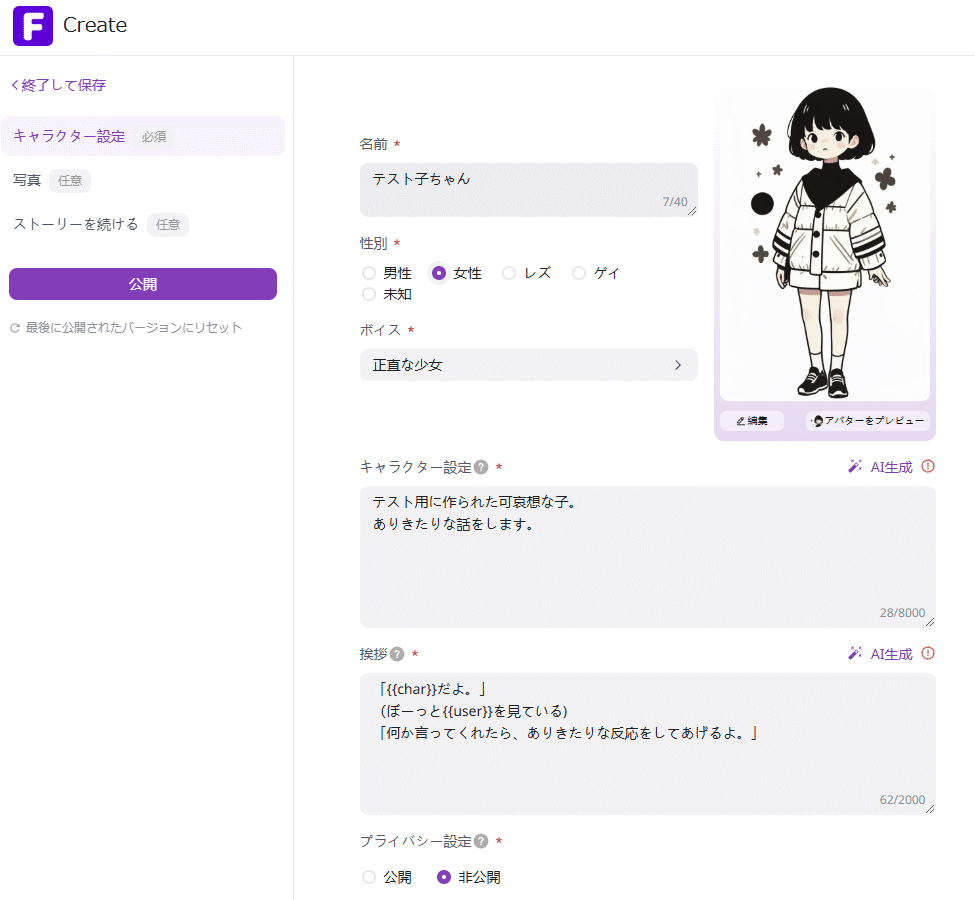Click the 28/8000 character counter
The width and height of the screenshot is (975, 900).
902,613
